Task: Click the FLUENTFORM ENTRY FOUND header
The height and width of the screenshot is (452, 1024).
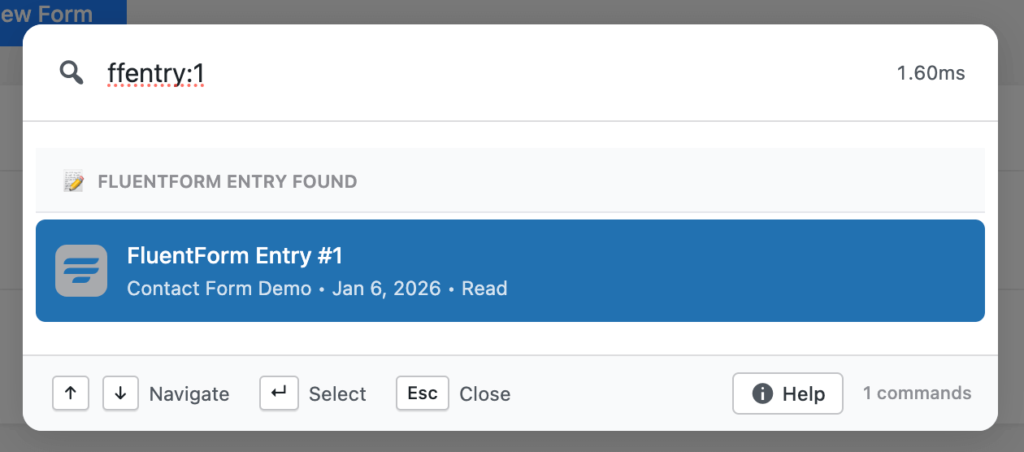Action: click(227, 182)
